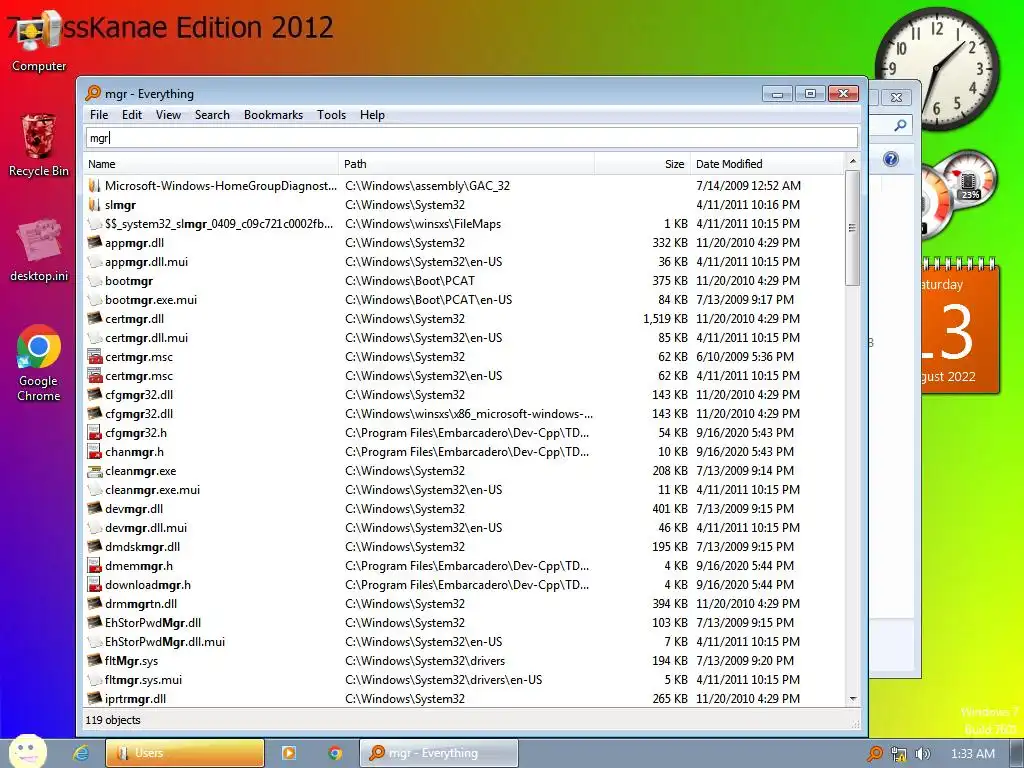Viewport: 1024px width, 768px height.
Task: Open Internet Explorer in taskbar
Action: click(81, 753)
